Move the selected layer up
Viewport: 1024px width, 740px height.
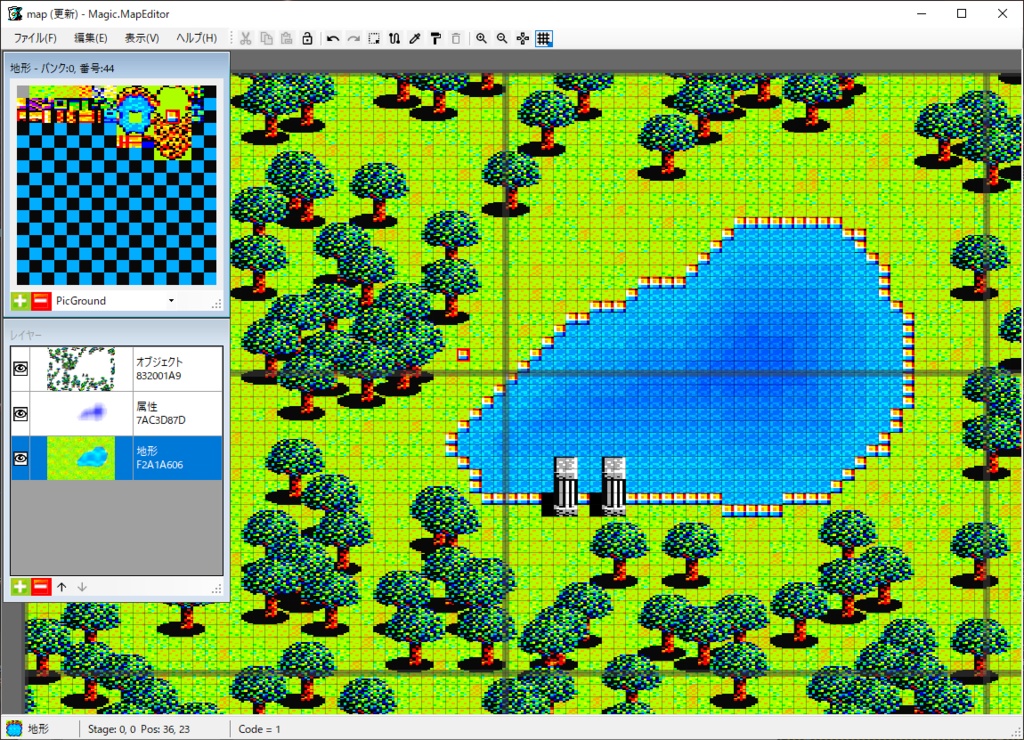61,587
